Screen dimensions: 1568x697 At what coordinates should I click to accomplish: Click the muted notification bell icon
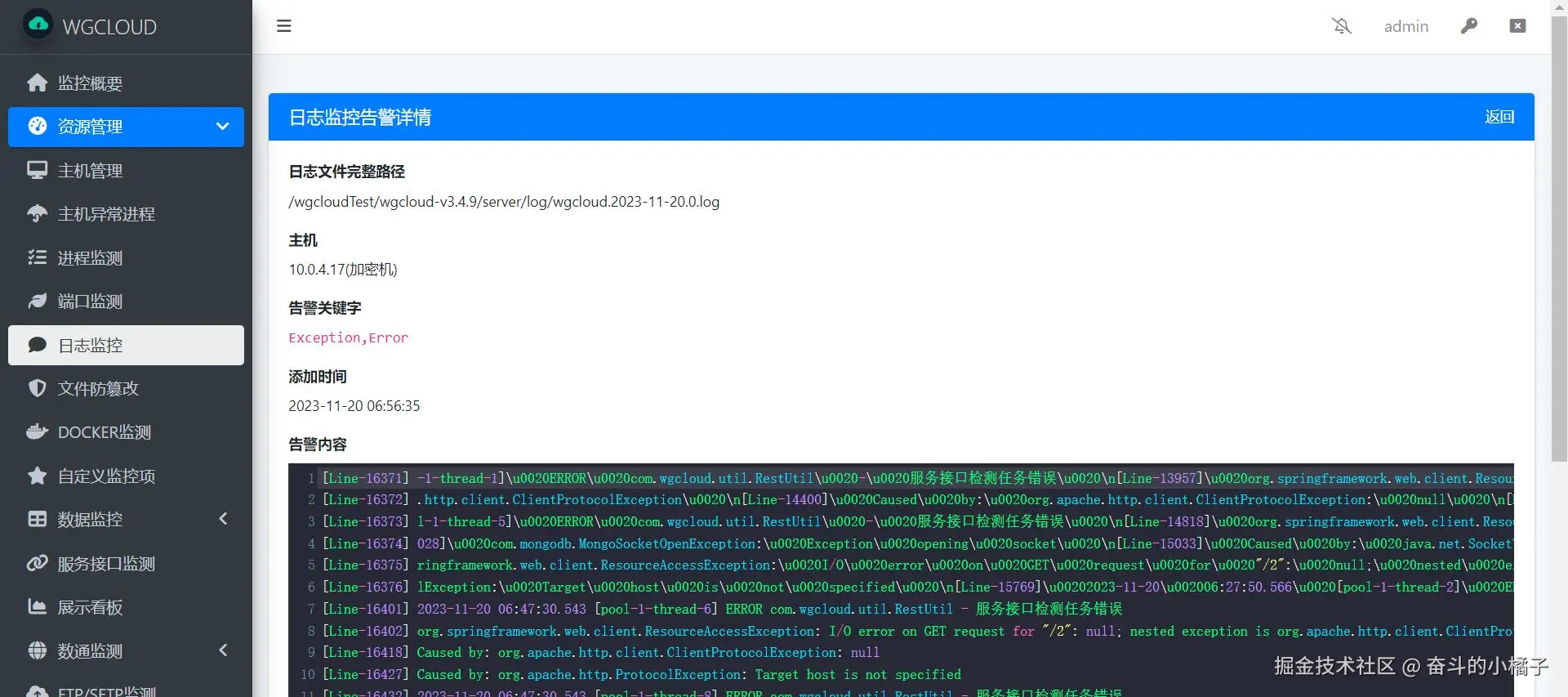1342,26
